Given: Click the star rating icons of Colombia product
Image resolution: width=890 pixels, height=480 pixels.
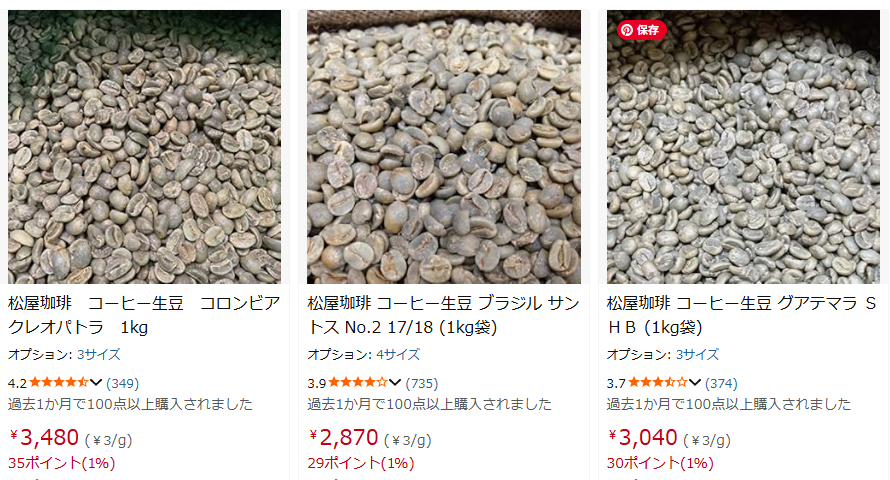Looking at the screenshot, I should coord(59,382).
